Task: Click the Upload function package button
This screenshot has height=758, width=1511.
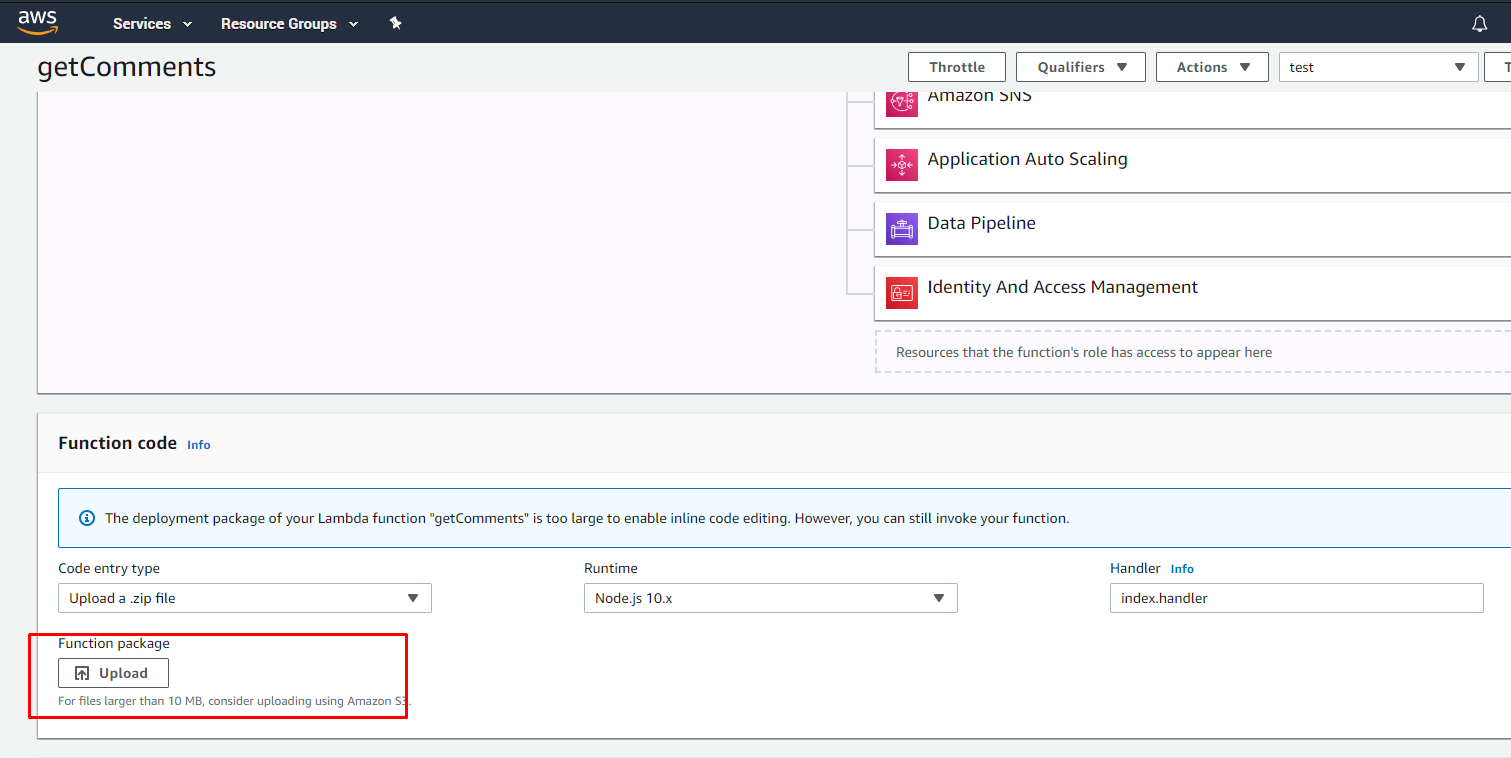Action: [113, 673]
